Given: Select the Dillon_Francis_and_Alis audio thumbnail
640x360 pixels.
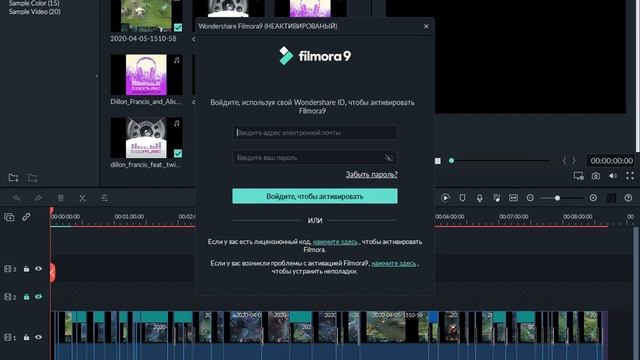Looking at the screenshot, I should (147, 75).
